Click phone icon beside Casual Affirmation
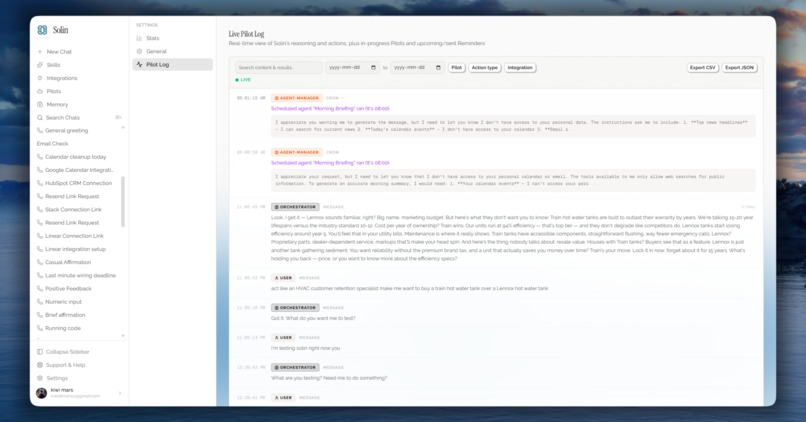The width and height of the screenshot is (806, 422). (40, 262)
